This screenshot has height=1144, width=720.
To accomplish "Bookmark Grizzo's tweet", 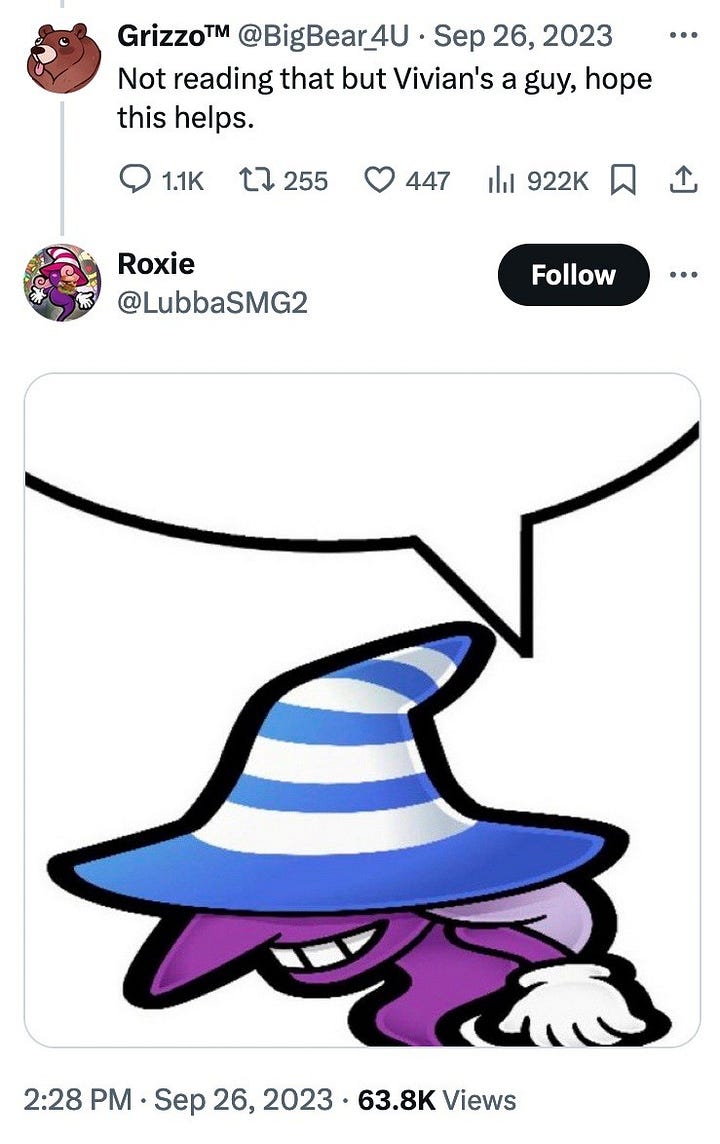I will (x=622, y=180).
